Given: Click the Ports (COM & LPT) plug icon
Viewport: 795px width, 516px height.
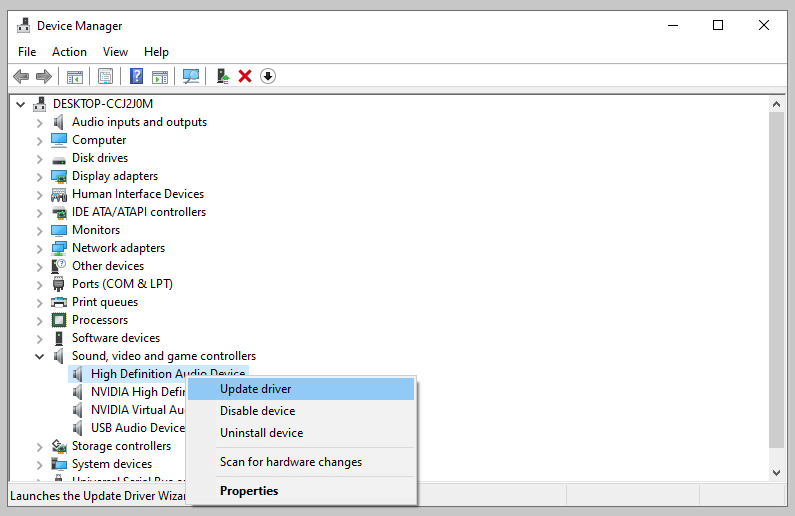Looking at the screenshot, I should (59, 284).
